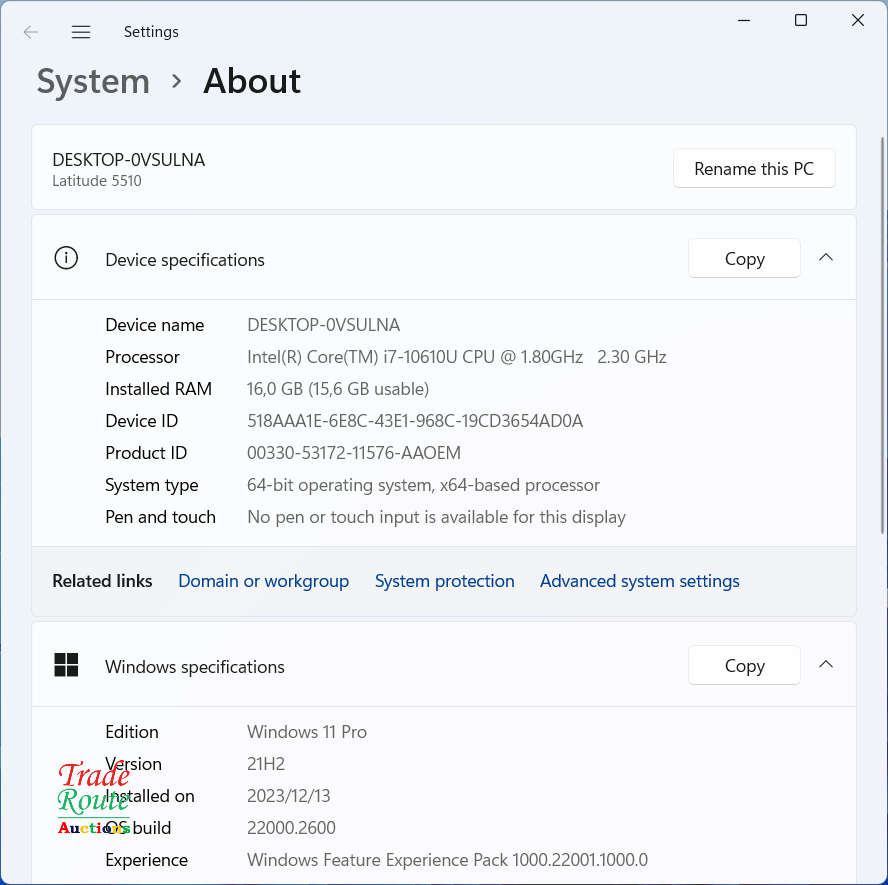Click the Device specifications info icon
This screenshot has width=888, height=885.
[66, 258]
